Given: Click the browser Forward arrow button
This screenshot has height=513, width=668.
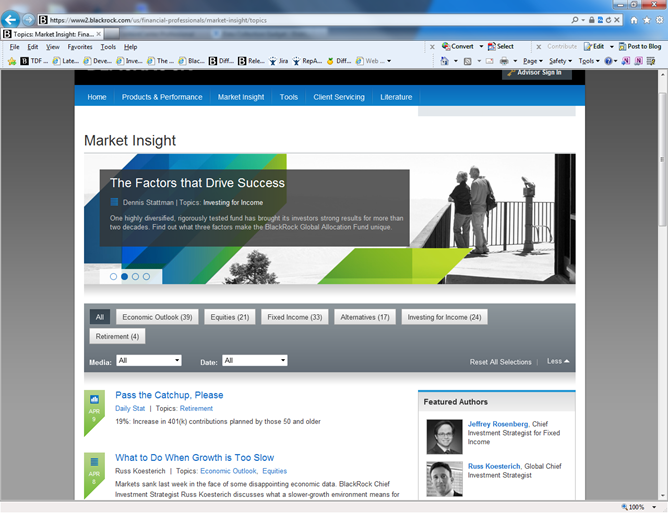Looking at the screenshot, I should (x=28, y=20).
